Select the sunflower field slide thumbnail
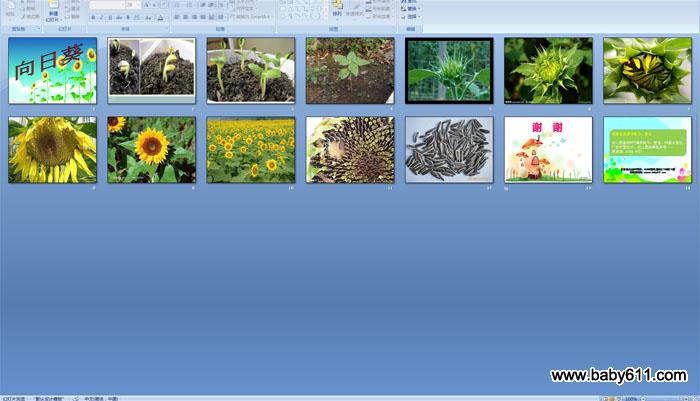 coord(250,149)
